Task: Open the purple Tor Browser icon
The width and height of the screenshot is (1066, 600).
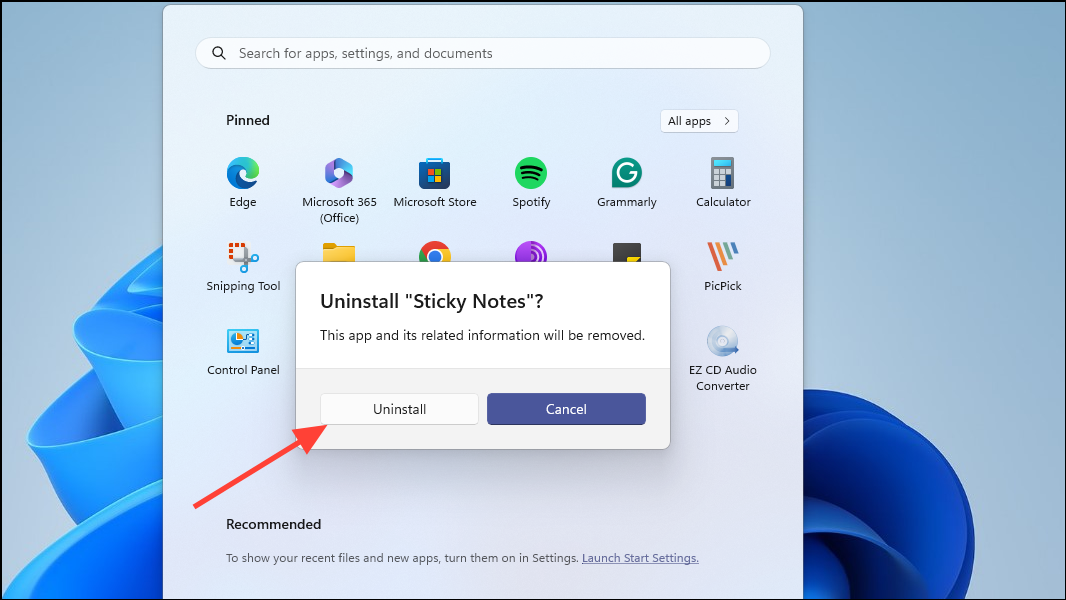Action: coord(531,251)
